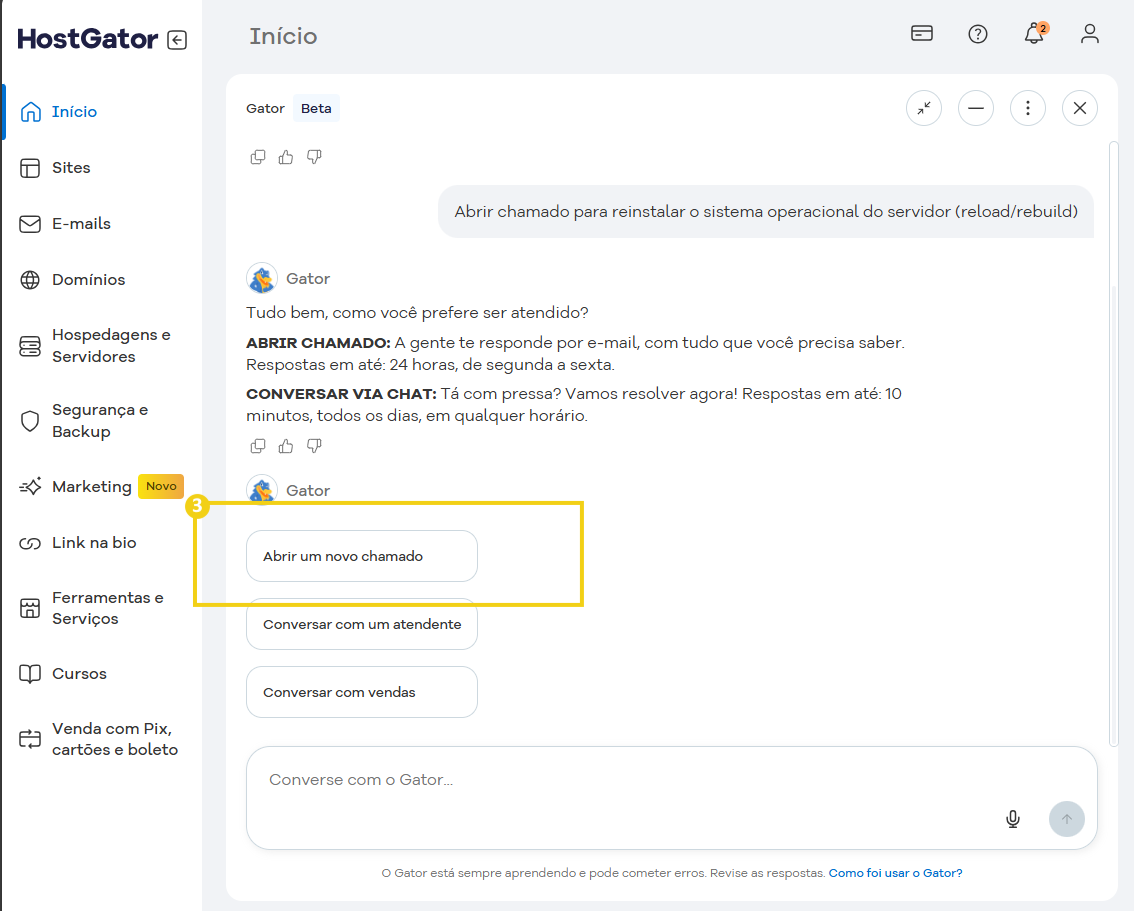1134x911 pixels.
Task: Open the Cursos menu item
Action: click(x=77, y=673)
